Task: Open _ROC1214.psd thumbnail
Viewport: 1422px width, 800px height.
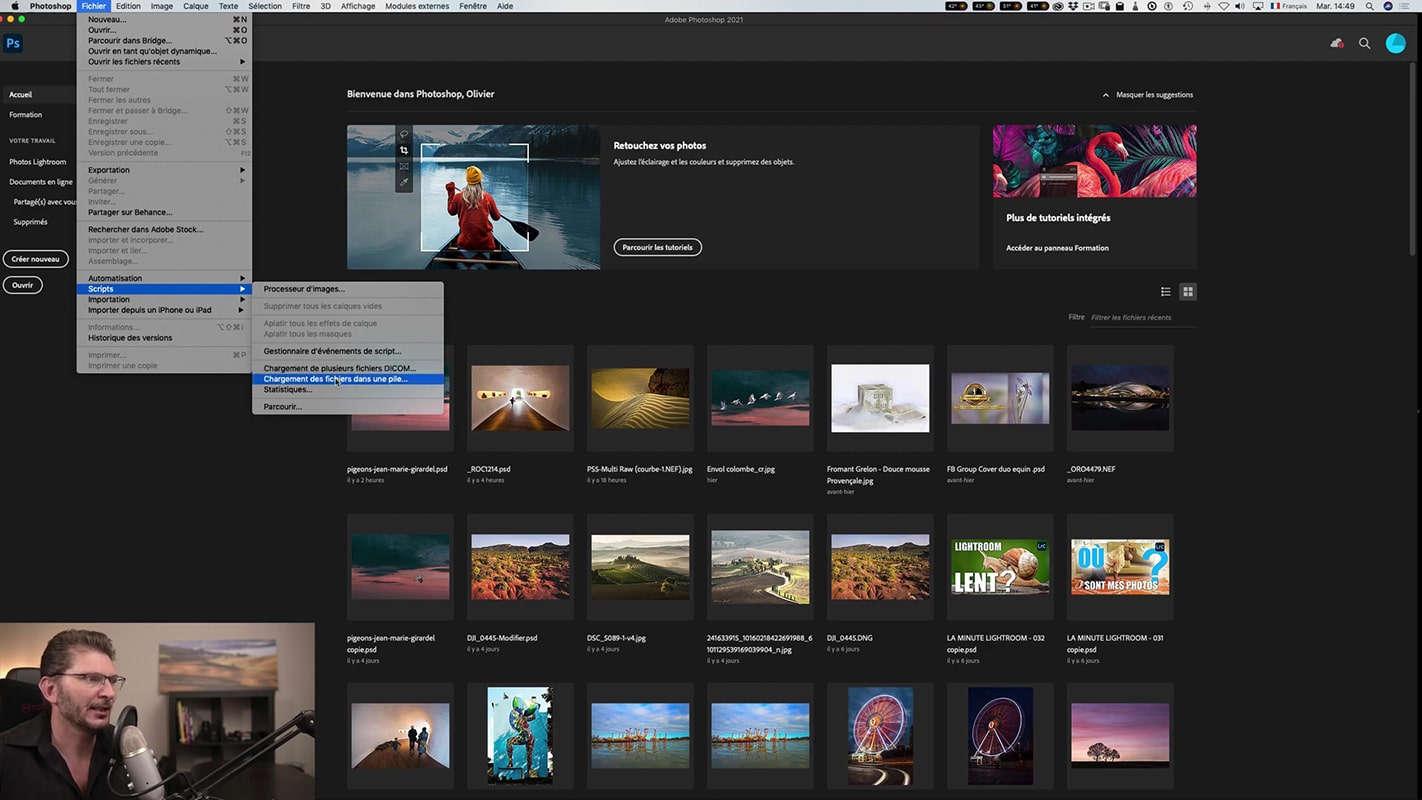Action: (x=520, y=398)
